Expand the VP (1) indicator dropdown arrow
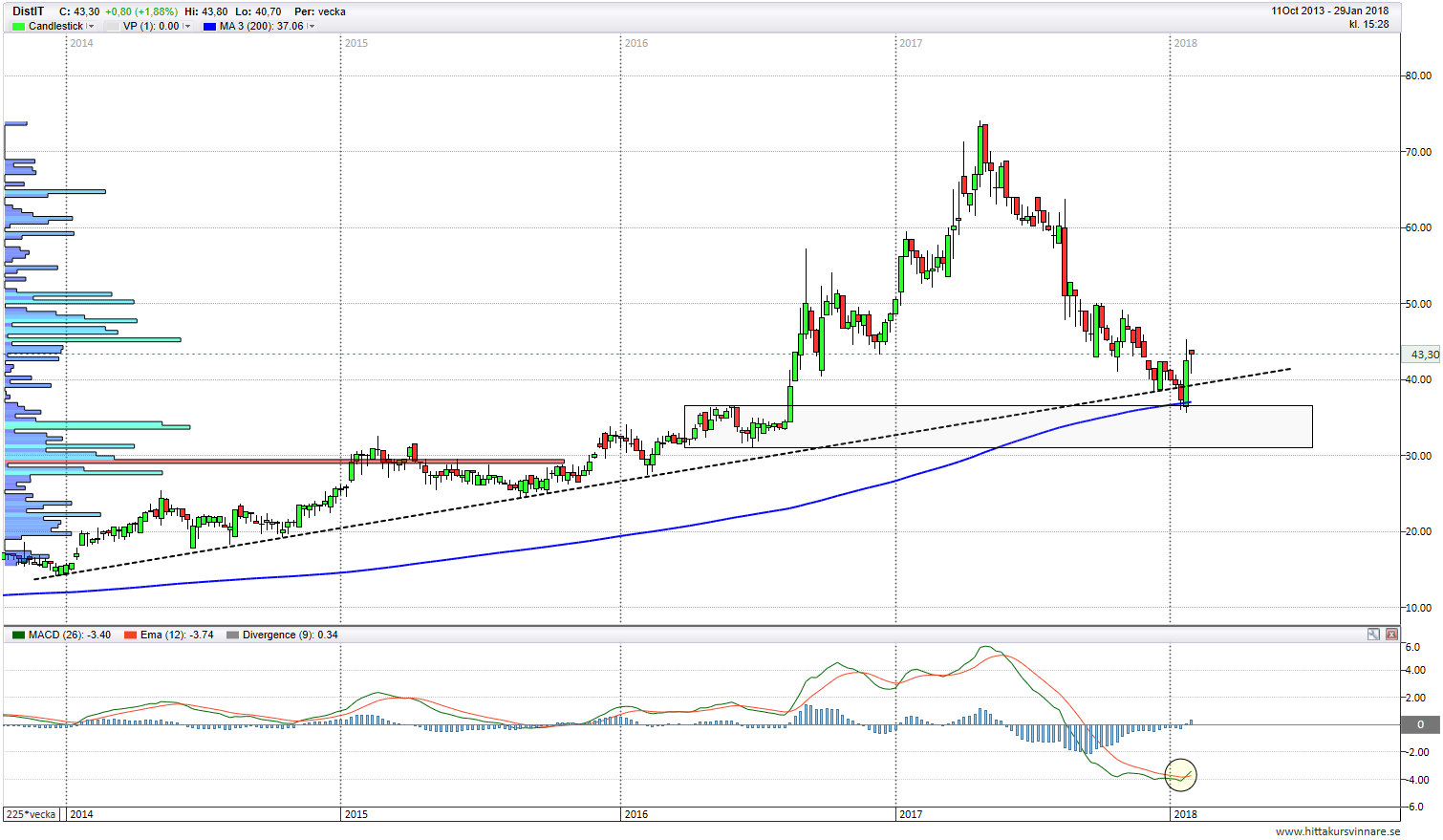Viewport: 1443px width, 840px height. 186,27
